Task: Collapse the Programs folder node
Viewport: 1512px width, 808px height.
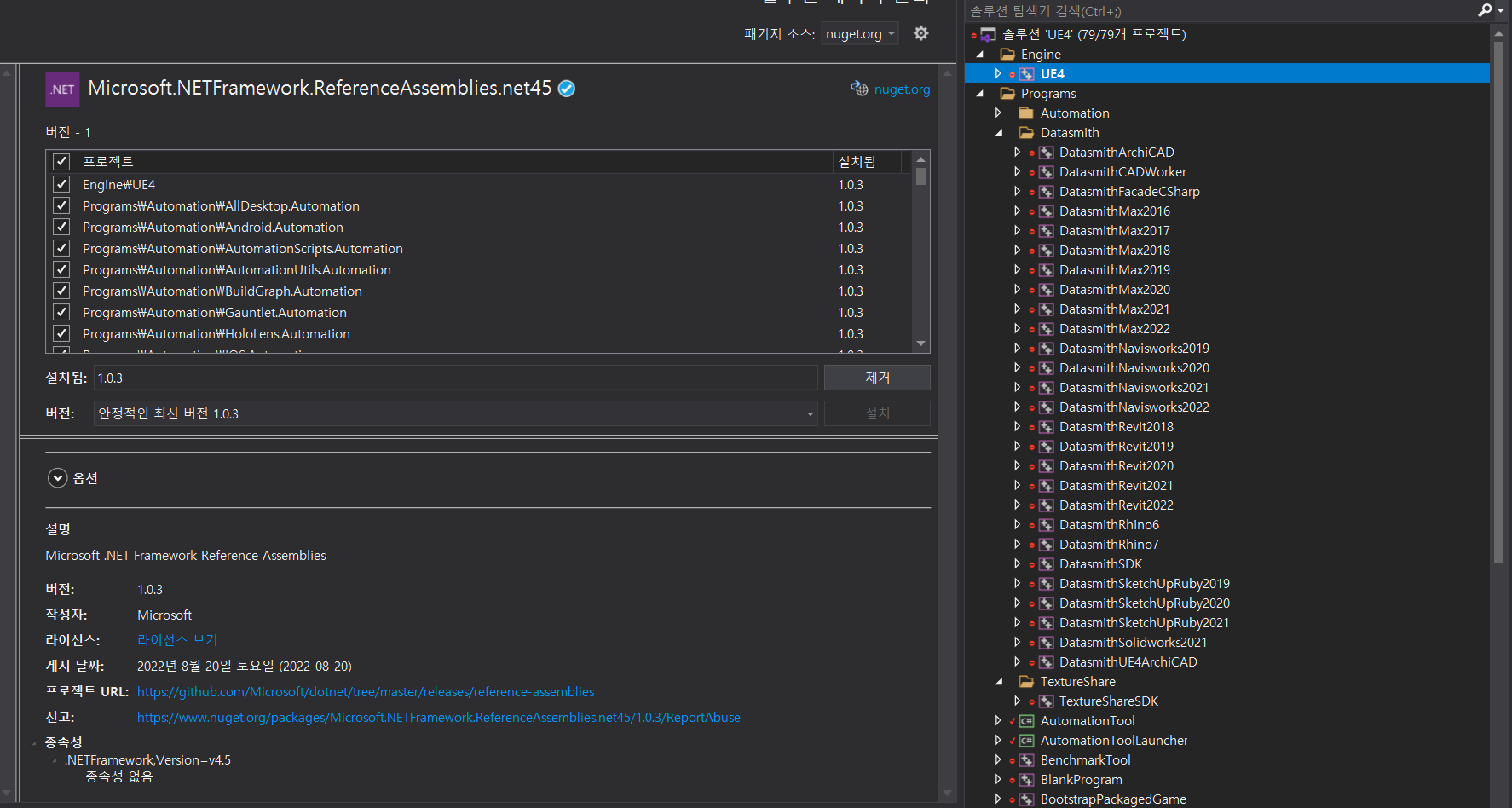Action: (x=979, y=94)
